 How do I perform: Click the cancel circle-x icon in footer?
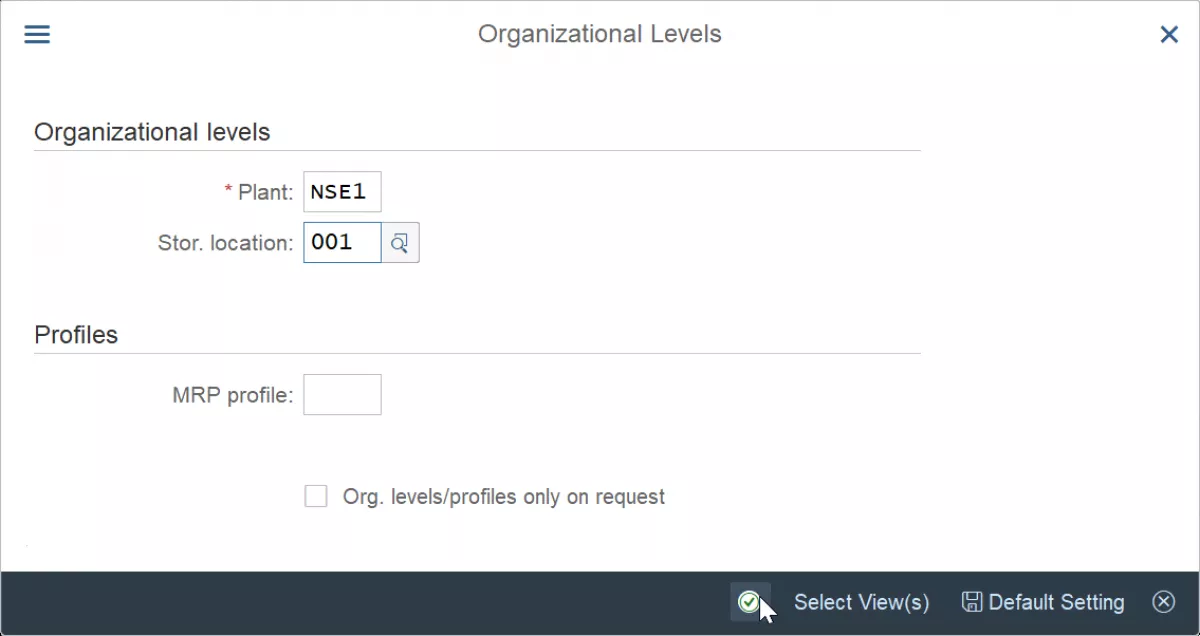(1163, 602)
